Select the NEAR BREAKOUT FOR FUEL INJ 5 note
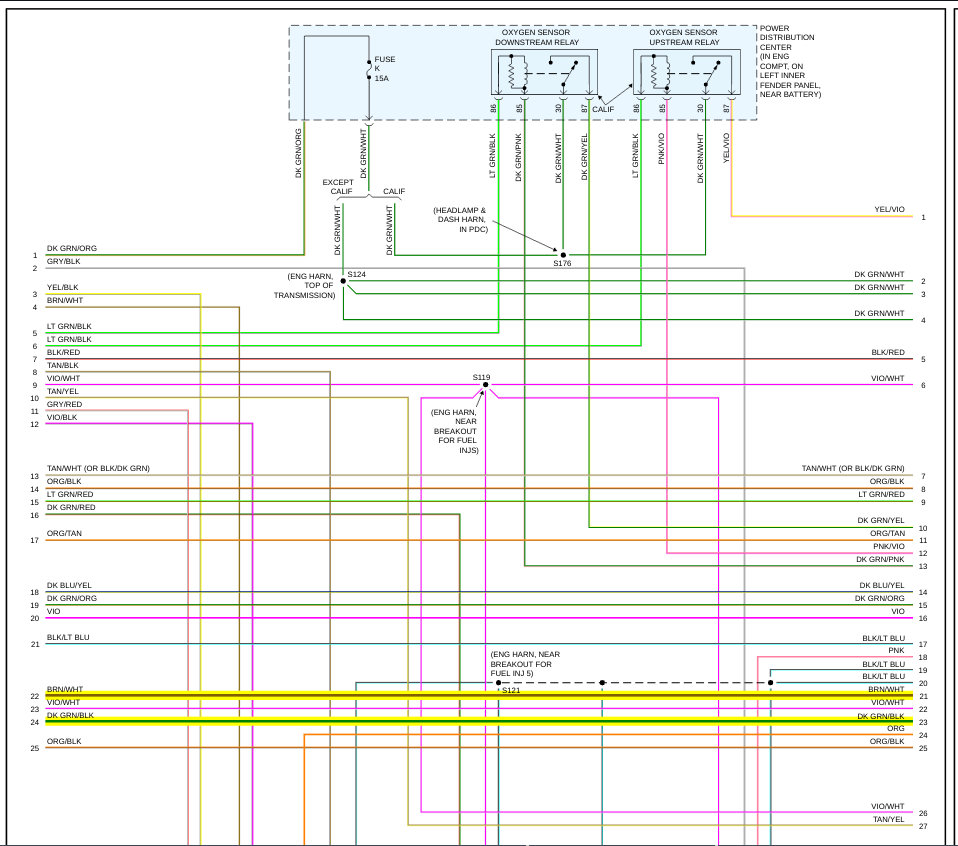The image size is (958, 846). tap(525, 664)
